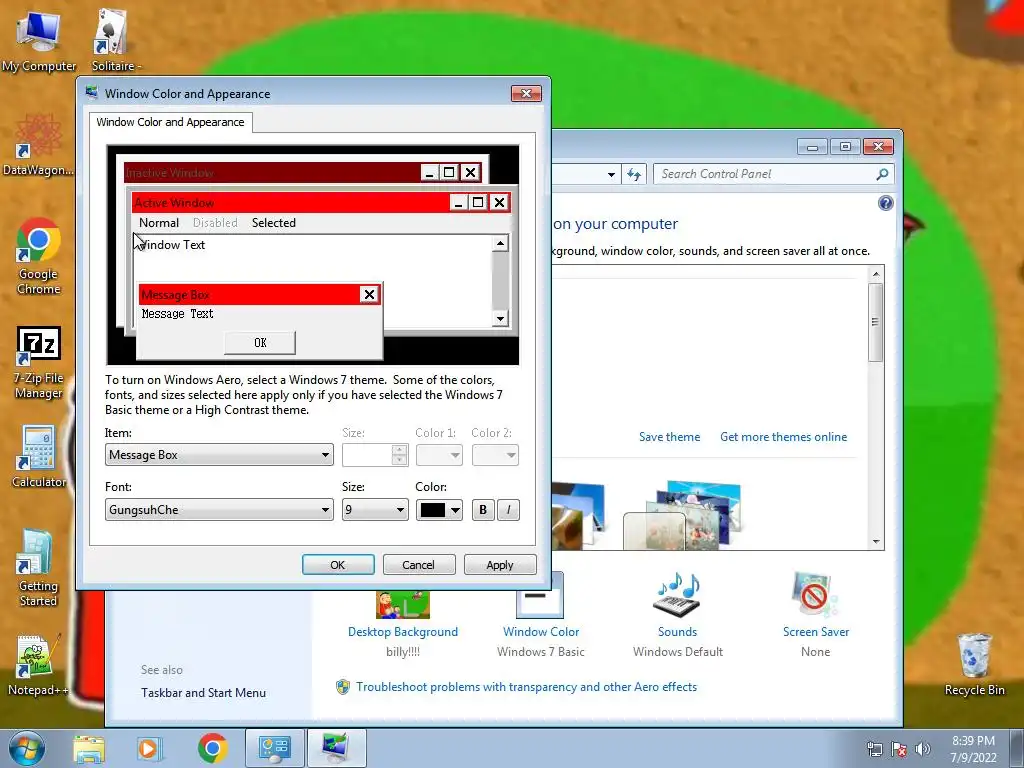
Task: Open the Calculator desktop shortcut
Action: pyautogui.click(x=39, y=456)
